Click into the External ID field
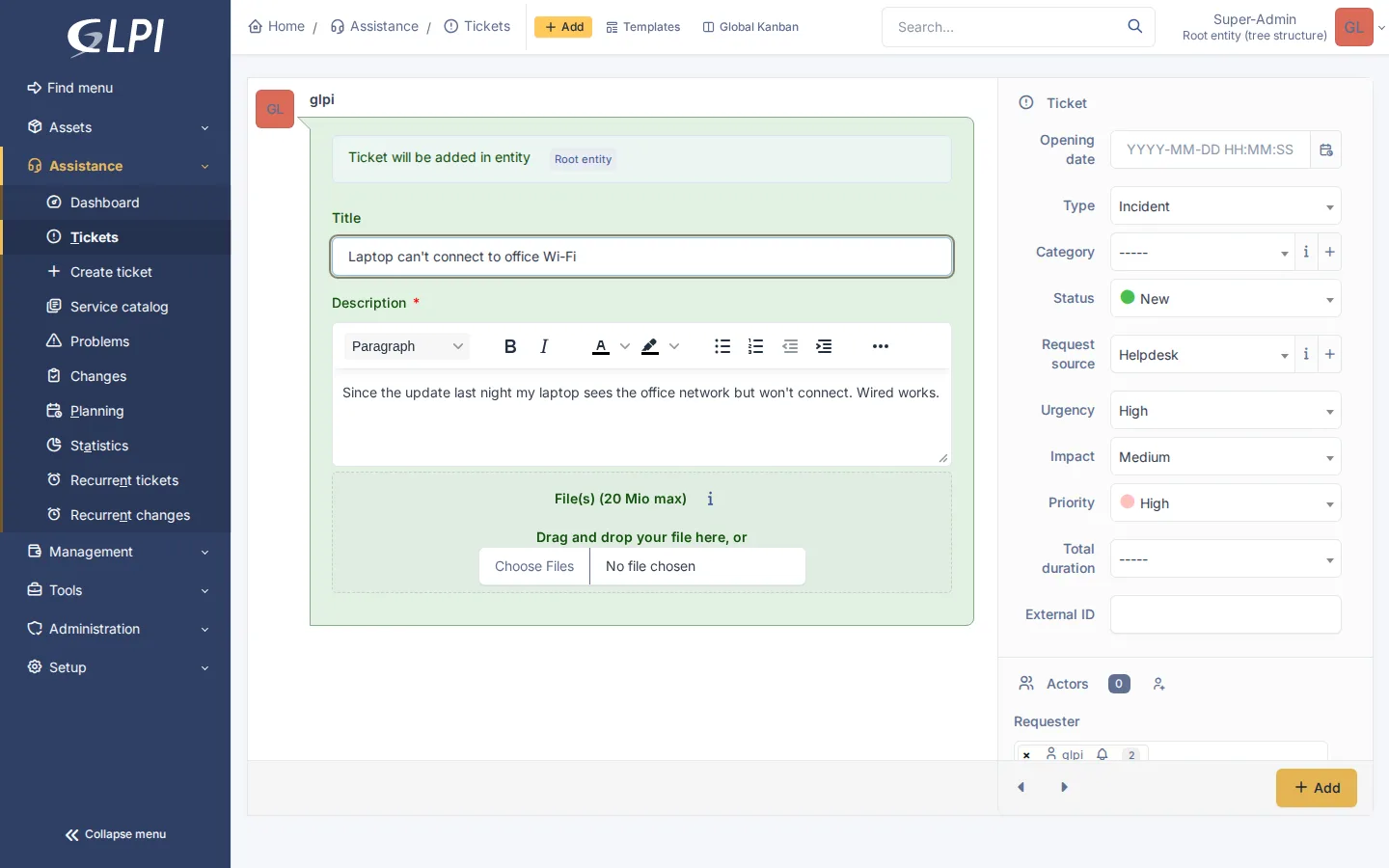This screenshot has height=868, width=1389. pyautogui.click(x=1226, y=614)
